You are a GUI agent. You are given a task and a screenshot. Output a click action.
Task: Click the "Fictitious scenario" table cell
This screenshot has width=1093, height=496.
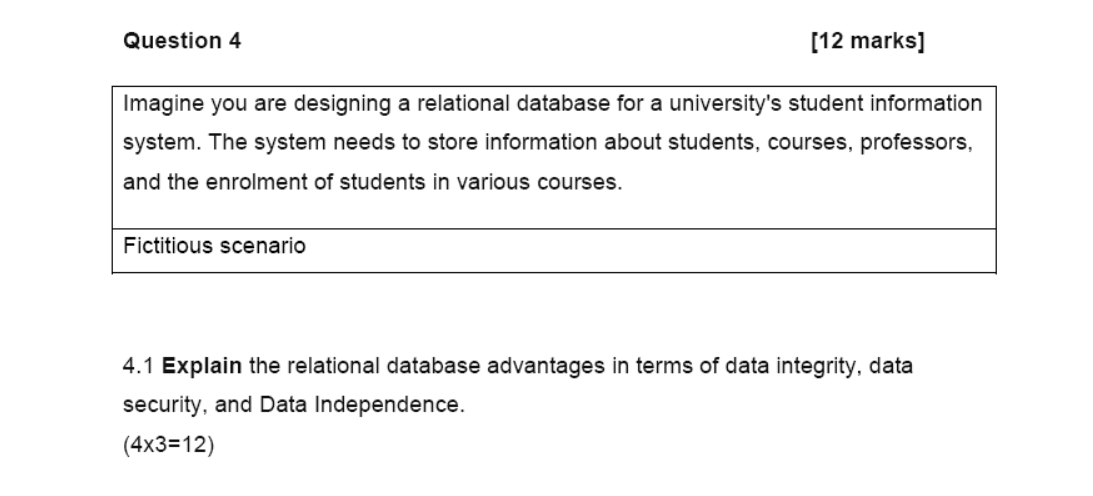click(x=554, y=251)
